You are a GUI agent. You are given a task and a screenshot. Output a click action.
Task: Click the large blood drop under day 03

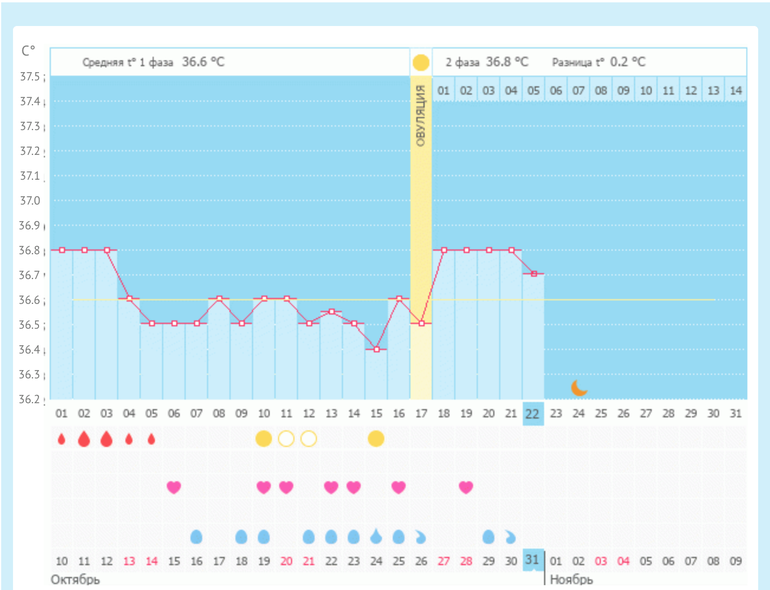click(x=107, y=438)
